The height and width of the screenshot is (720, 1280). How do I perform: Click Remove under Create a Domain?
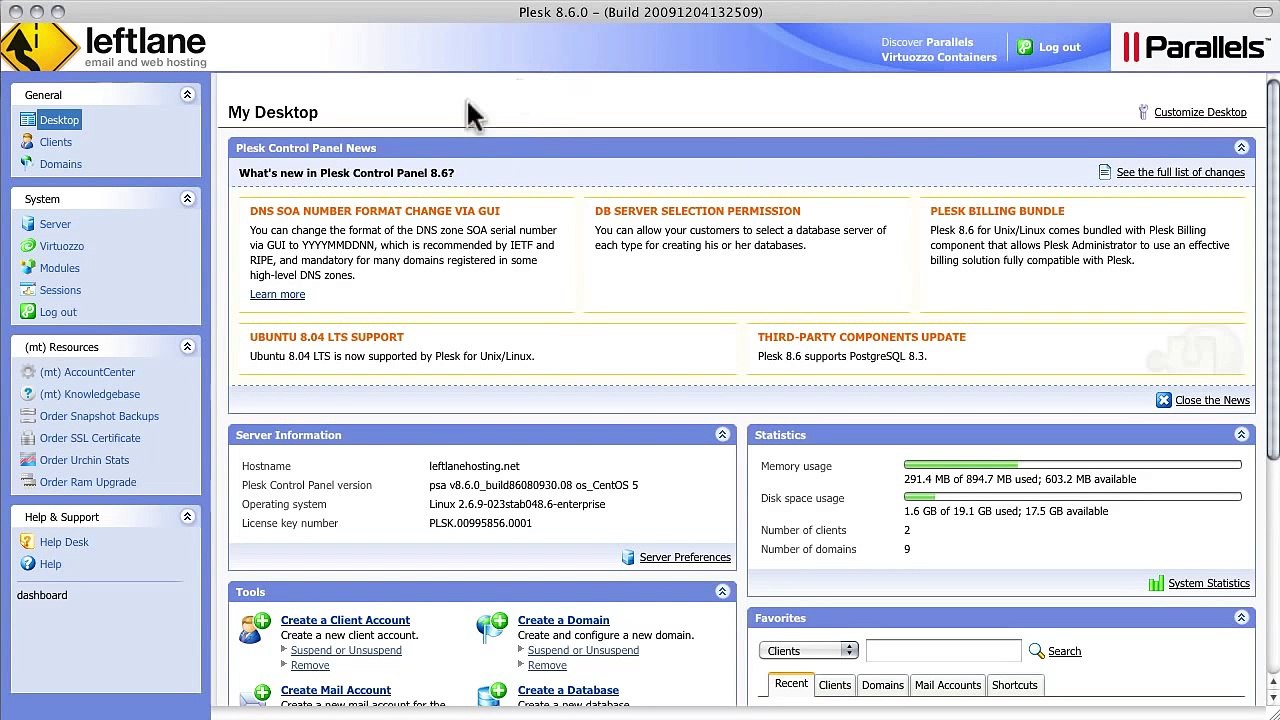coord(547,665)
